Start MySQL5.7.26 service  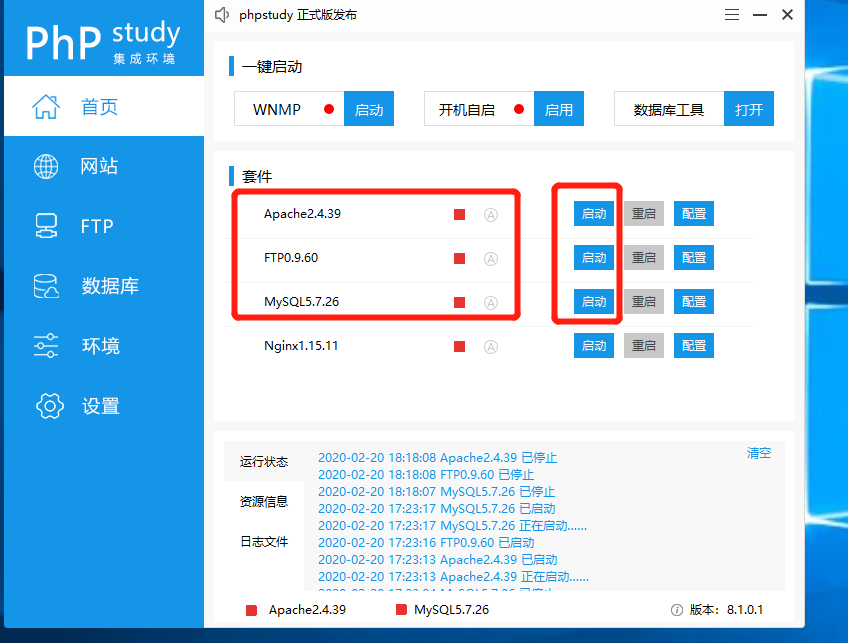click(594, 301)
